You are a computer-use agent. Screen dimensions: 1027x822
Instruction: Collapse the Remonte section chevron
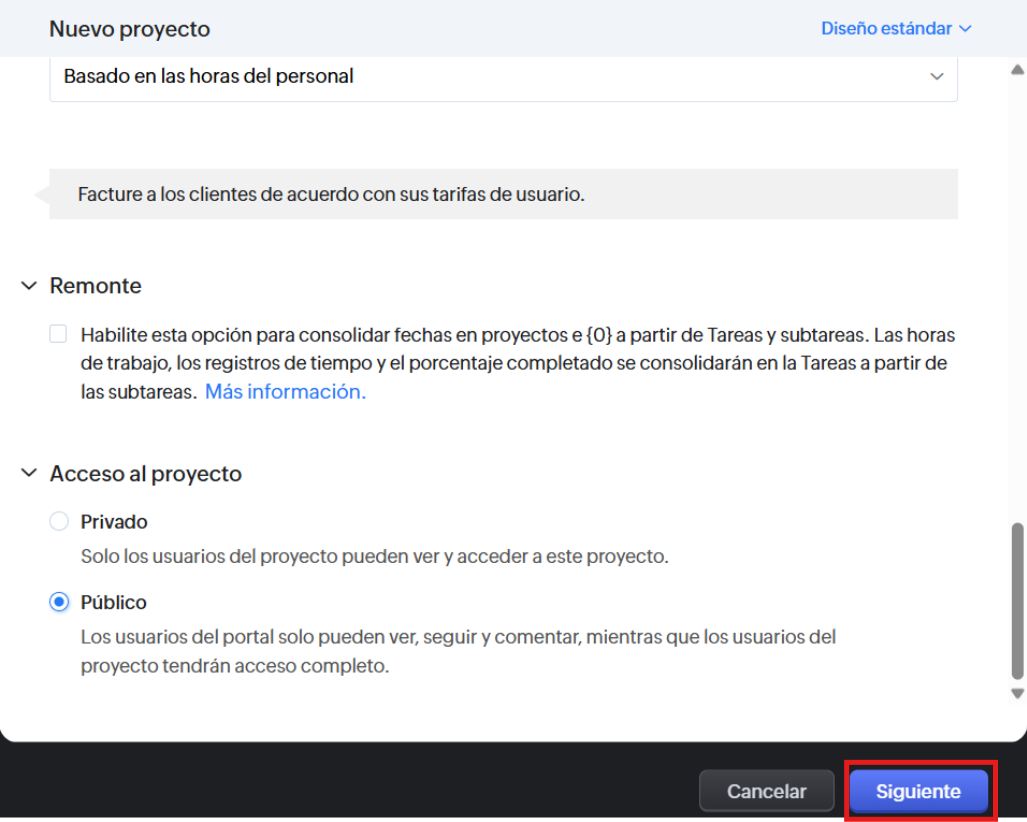click(x=28, y=286)
